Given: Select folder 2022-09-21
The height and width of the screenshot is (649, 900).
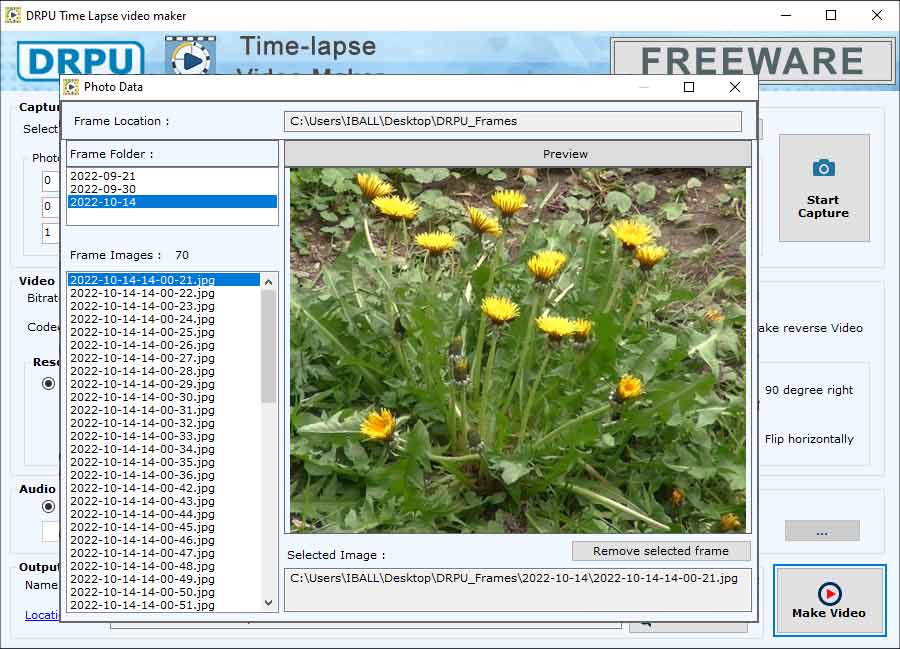Looking at the screenshot, I should tap(172, 176).
